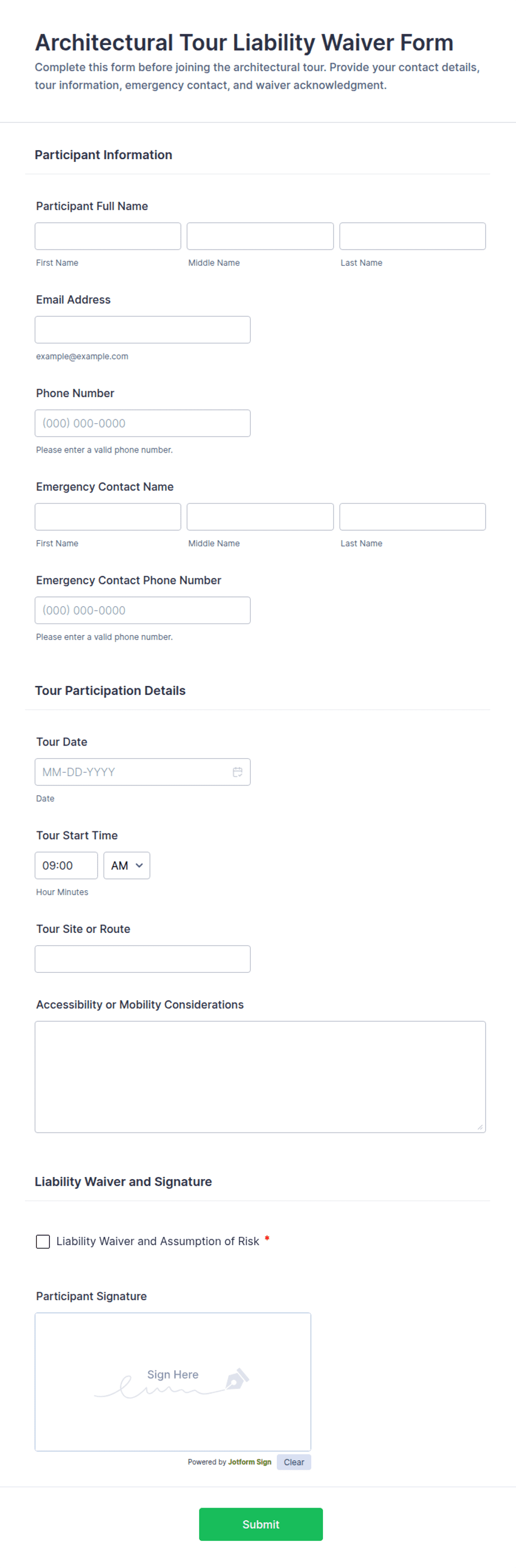Select Emergency Contact Last Name field
Screen dimensions: 516x1568
click(x=412, y=517)
